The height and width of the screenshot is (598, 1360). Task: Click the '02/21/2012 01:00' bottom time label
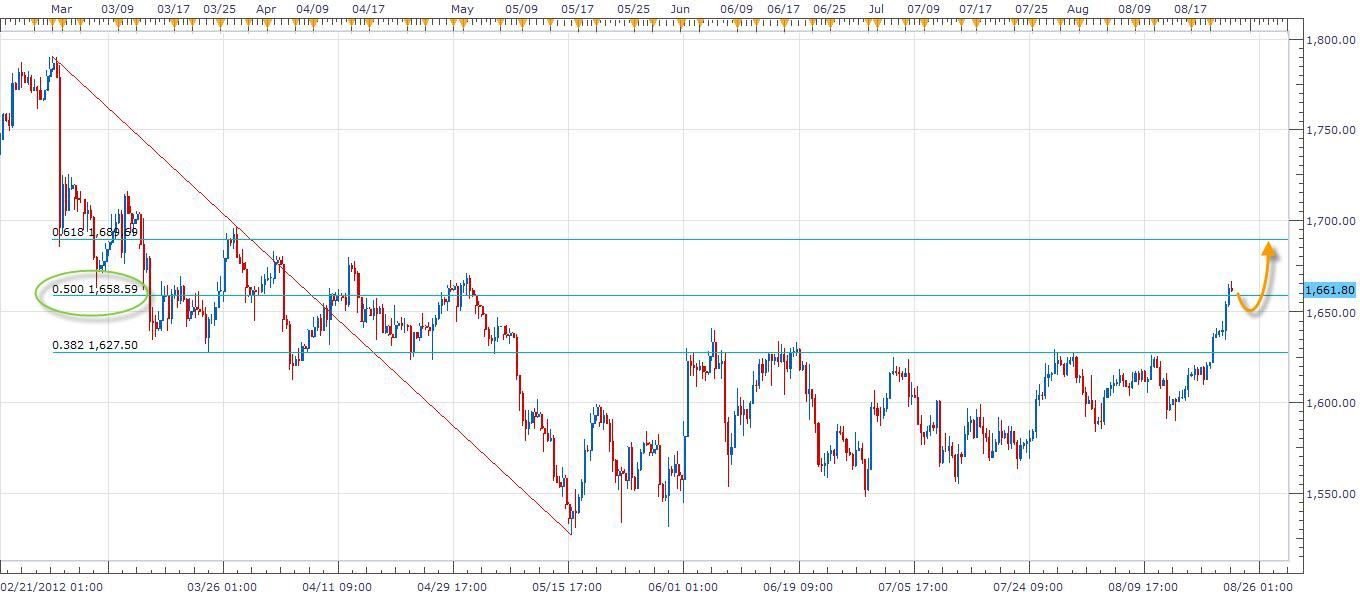(x=51, y=587)
